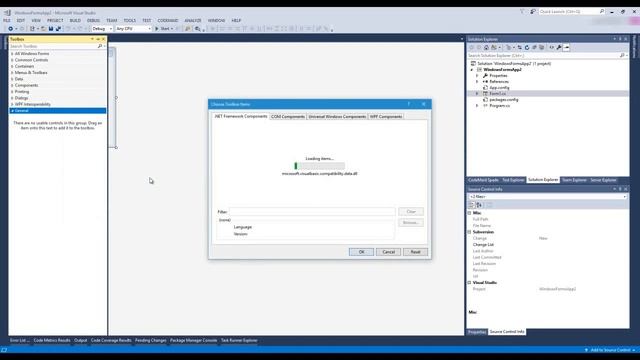Expand Menus & Toolbars toolbox group
This screenshot has height=360, width=640.
point(12,73)
